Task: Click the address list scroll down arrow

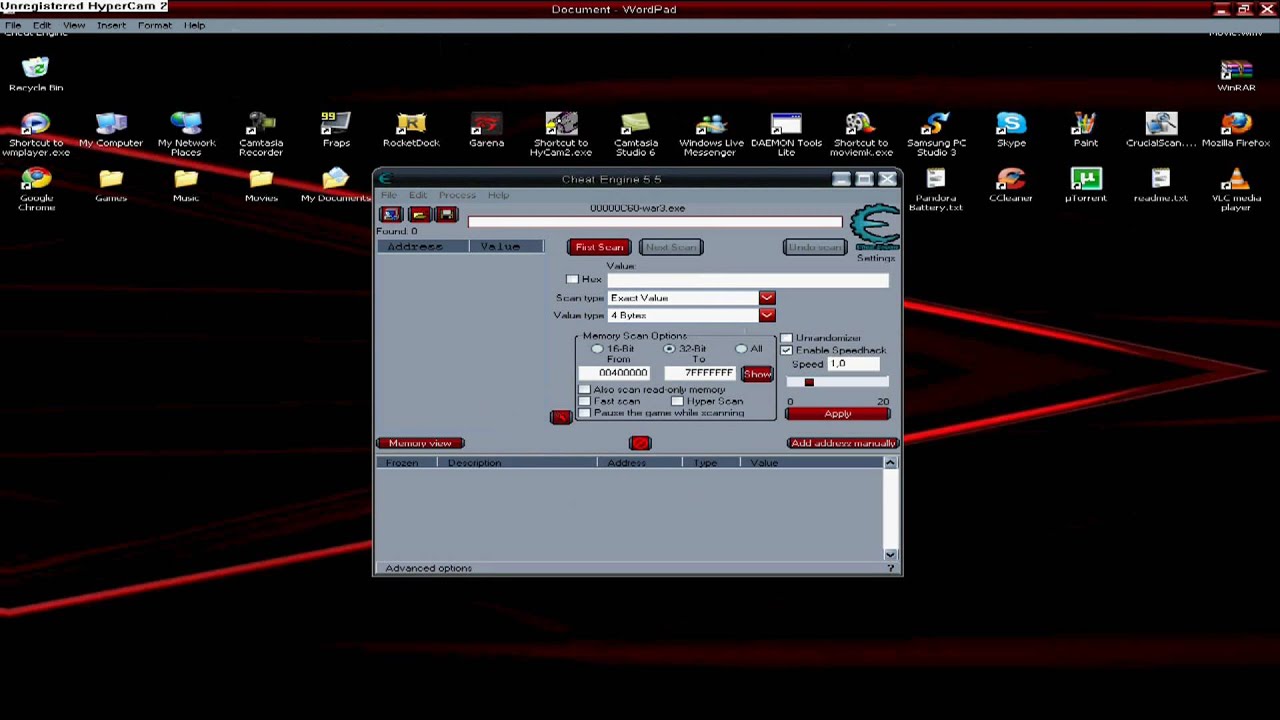Action: pyautogui.click(x=890, y=554)
